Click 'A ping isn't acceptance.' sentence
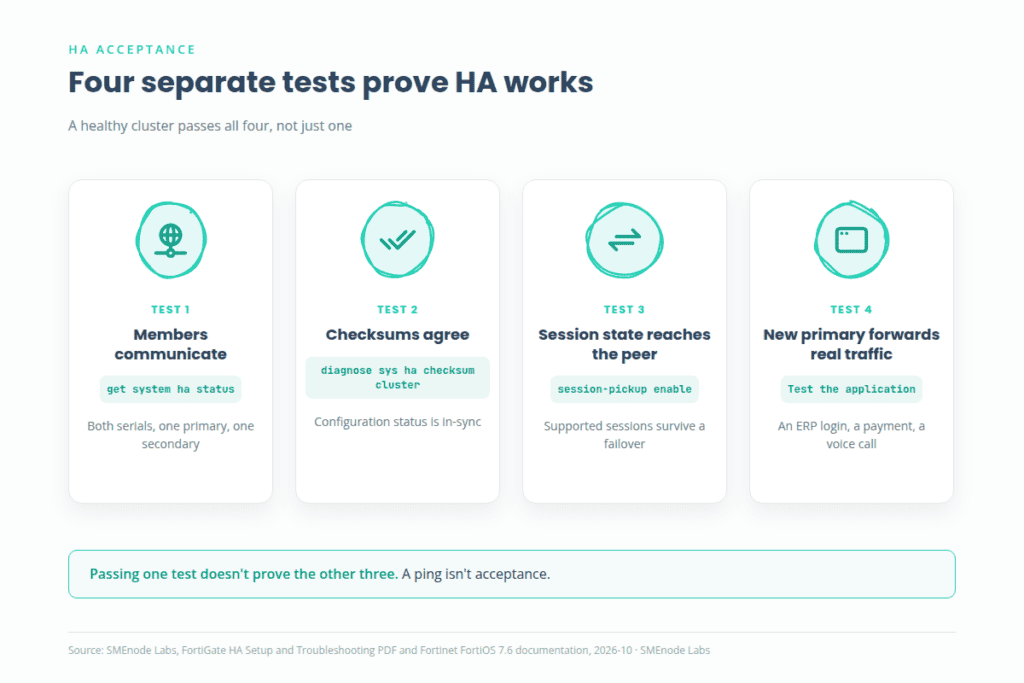Image resolution: width=1024 pixels, height=683 pixels. point(476,574)
